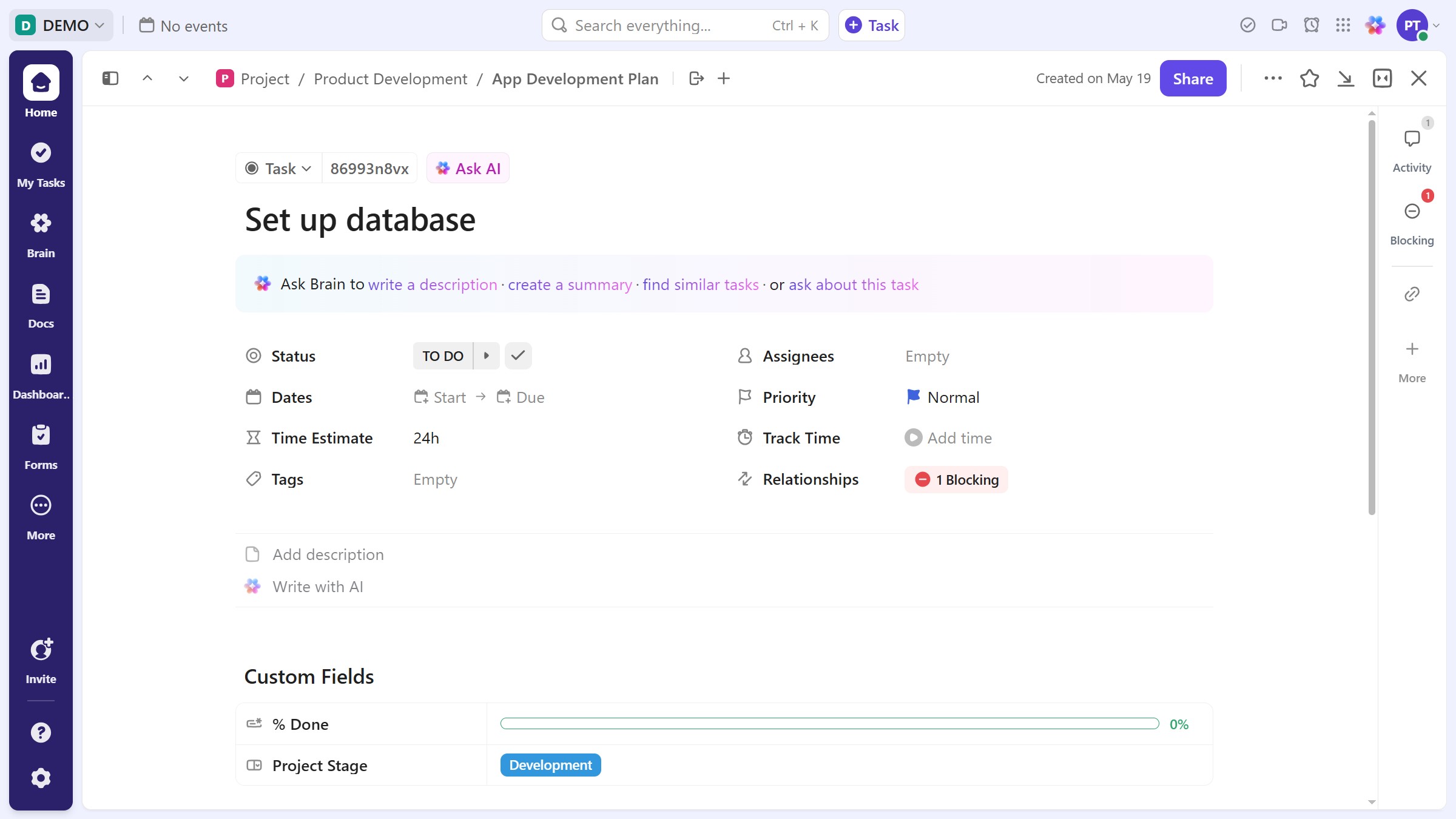Viewport: 1456px width, 819px height.
Task: Start the time tracking play button
Action: tap(912, 438)
